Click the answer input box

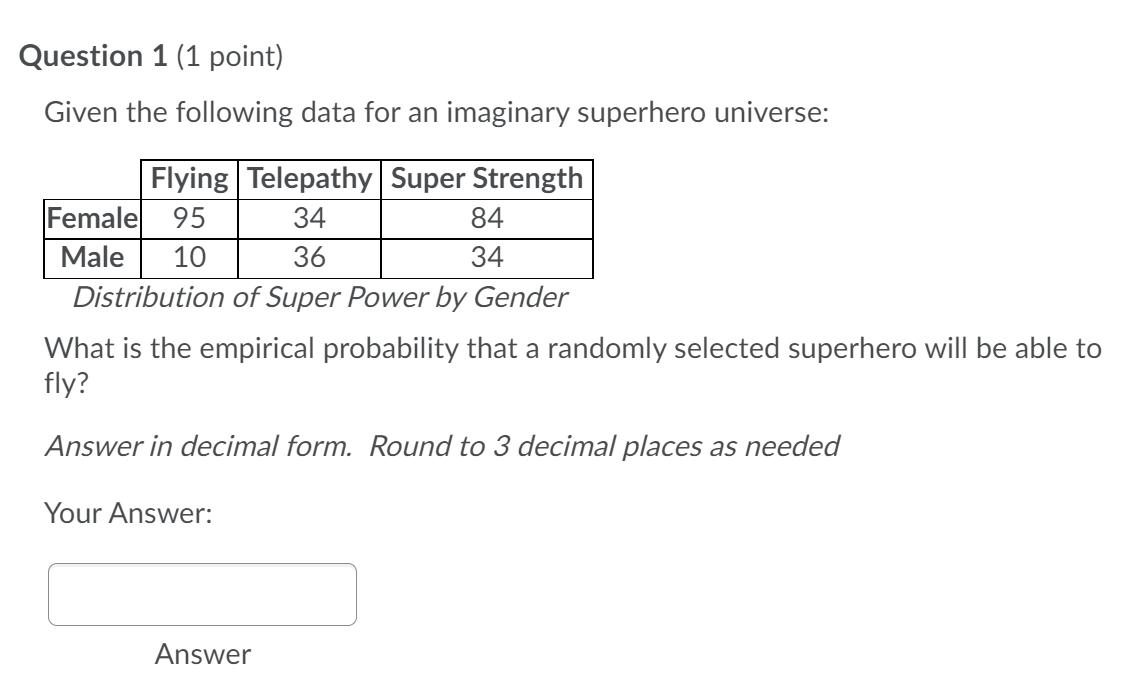tap(202, 595)
